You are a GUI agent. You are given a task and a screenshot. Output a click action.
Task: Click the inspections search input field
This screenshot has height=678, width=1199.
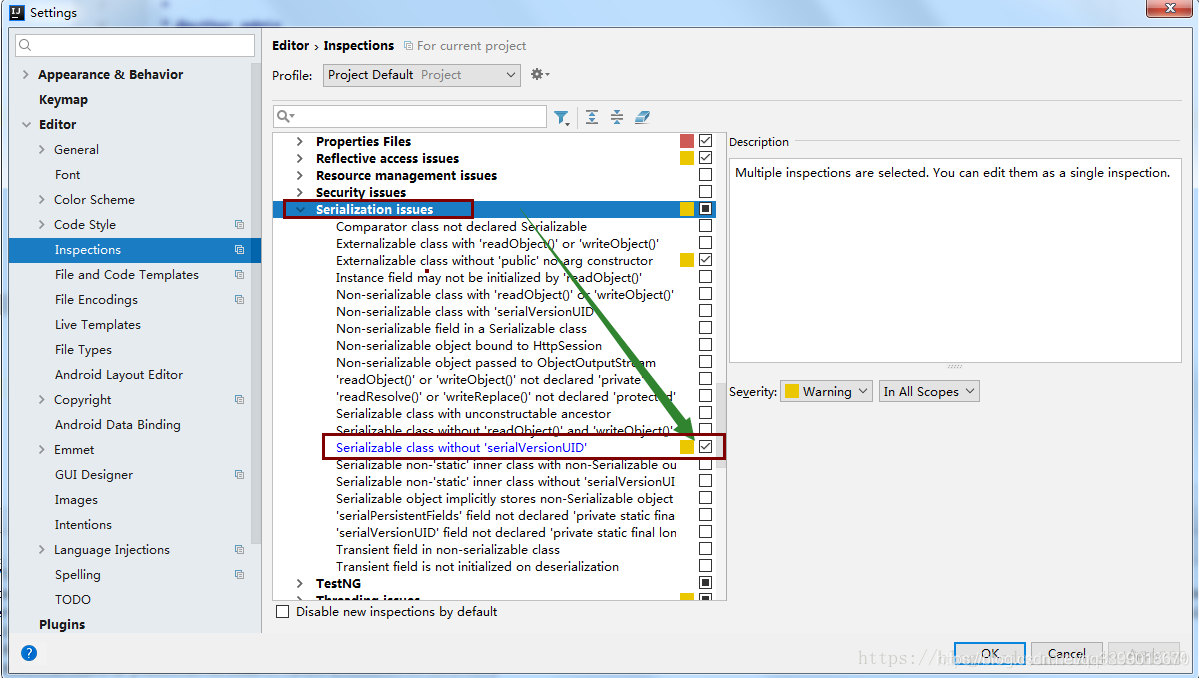[410, 116]
